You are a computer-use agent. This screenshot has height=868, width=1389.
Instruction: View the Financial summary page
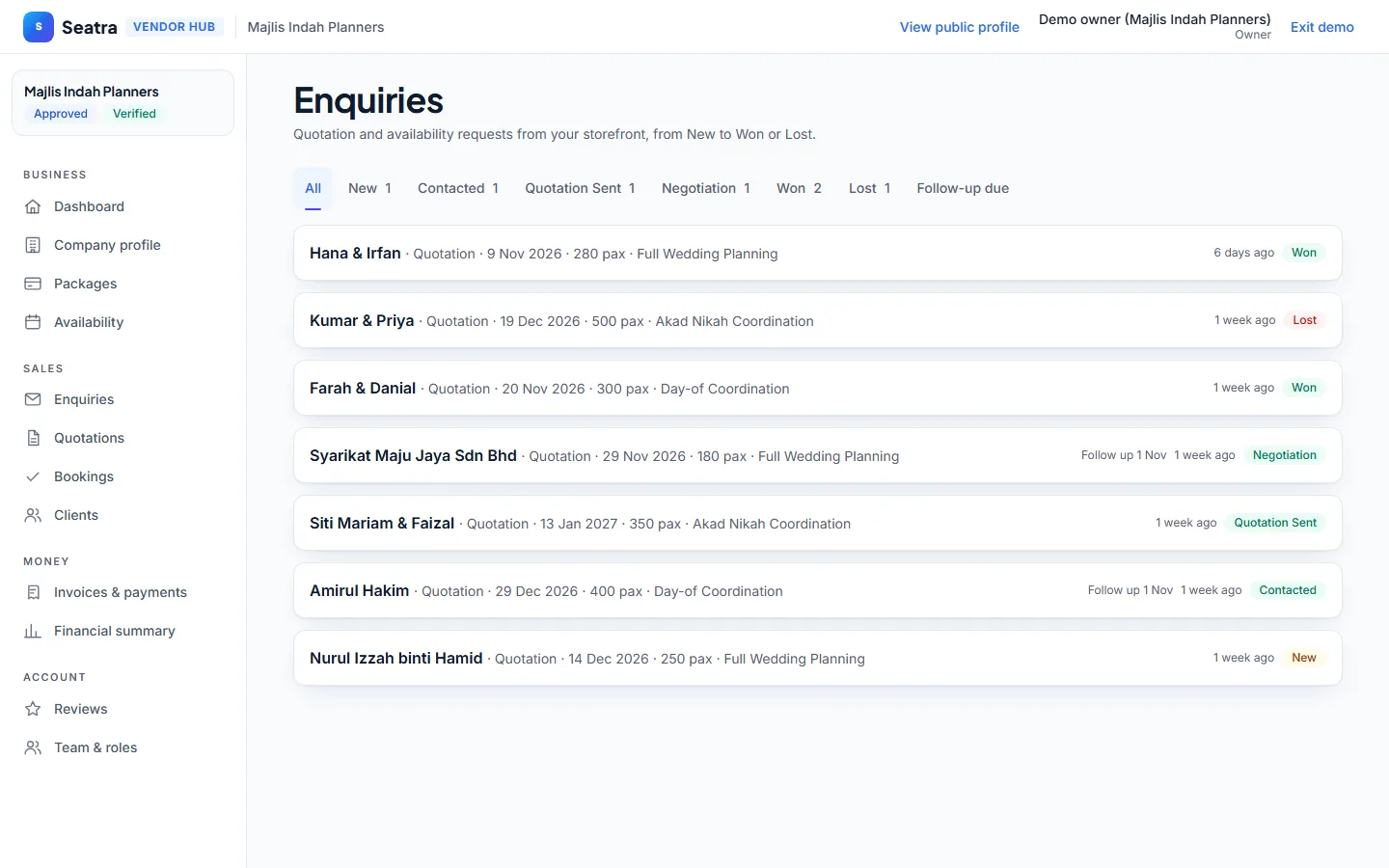123,631
